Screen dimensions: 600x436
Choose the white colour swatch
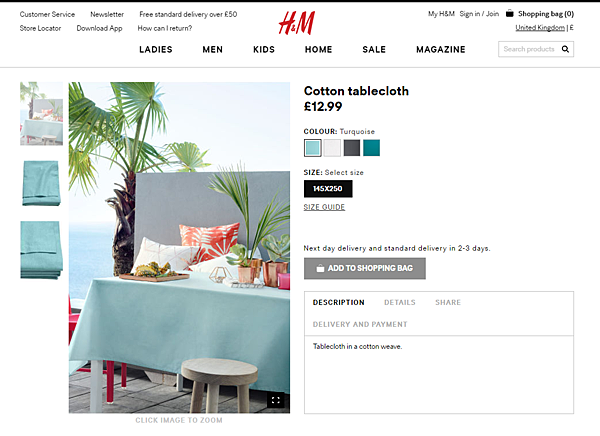point(332,148)
